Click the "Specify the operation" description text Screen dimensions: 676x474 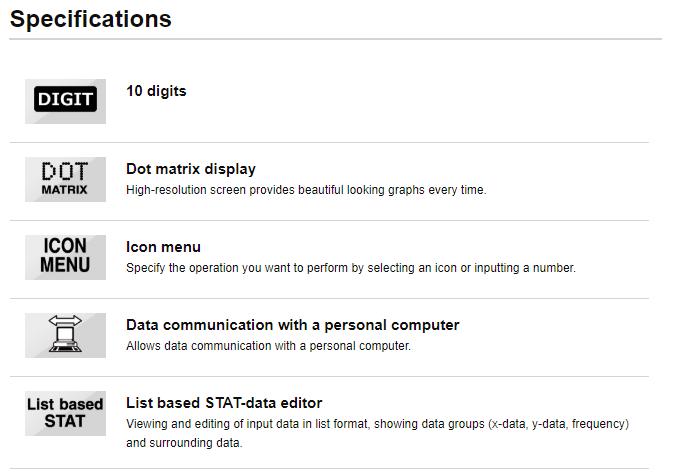click(350, 268)
